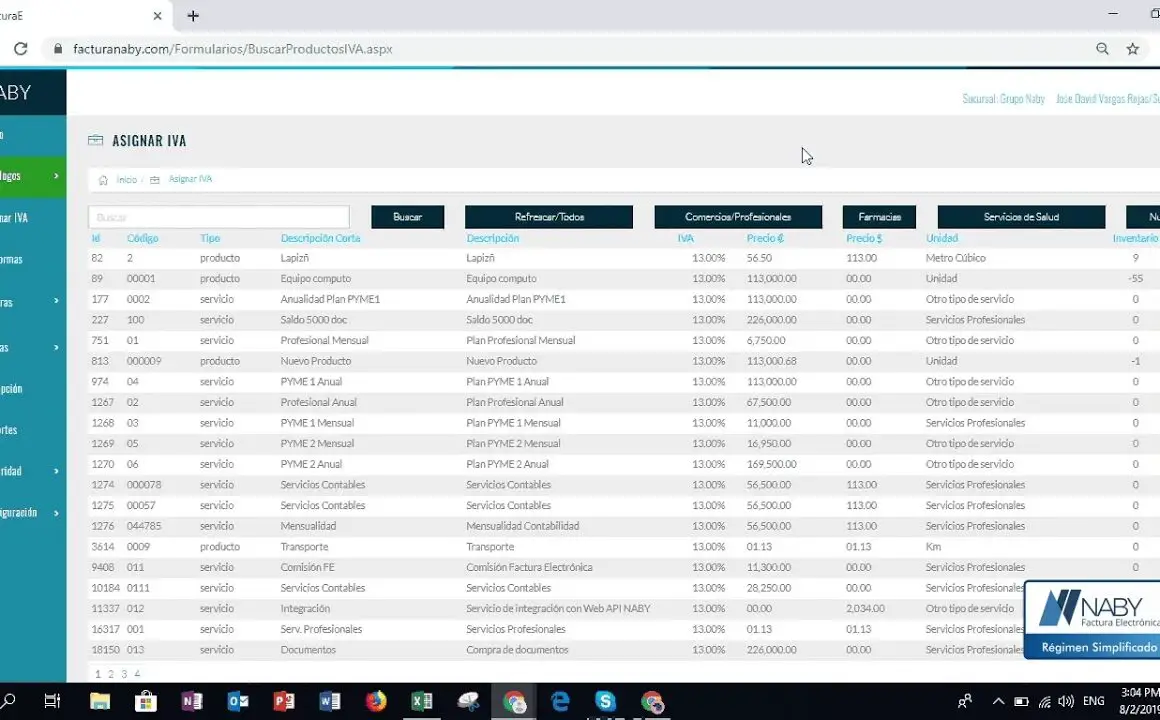Click the Refrescar/Todos button
This screenshot has height=720, width=1160.
548,217
